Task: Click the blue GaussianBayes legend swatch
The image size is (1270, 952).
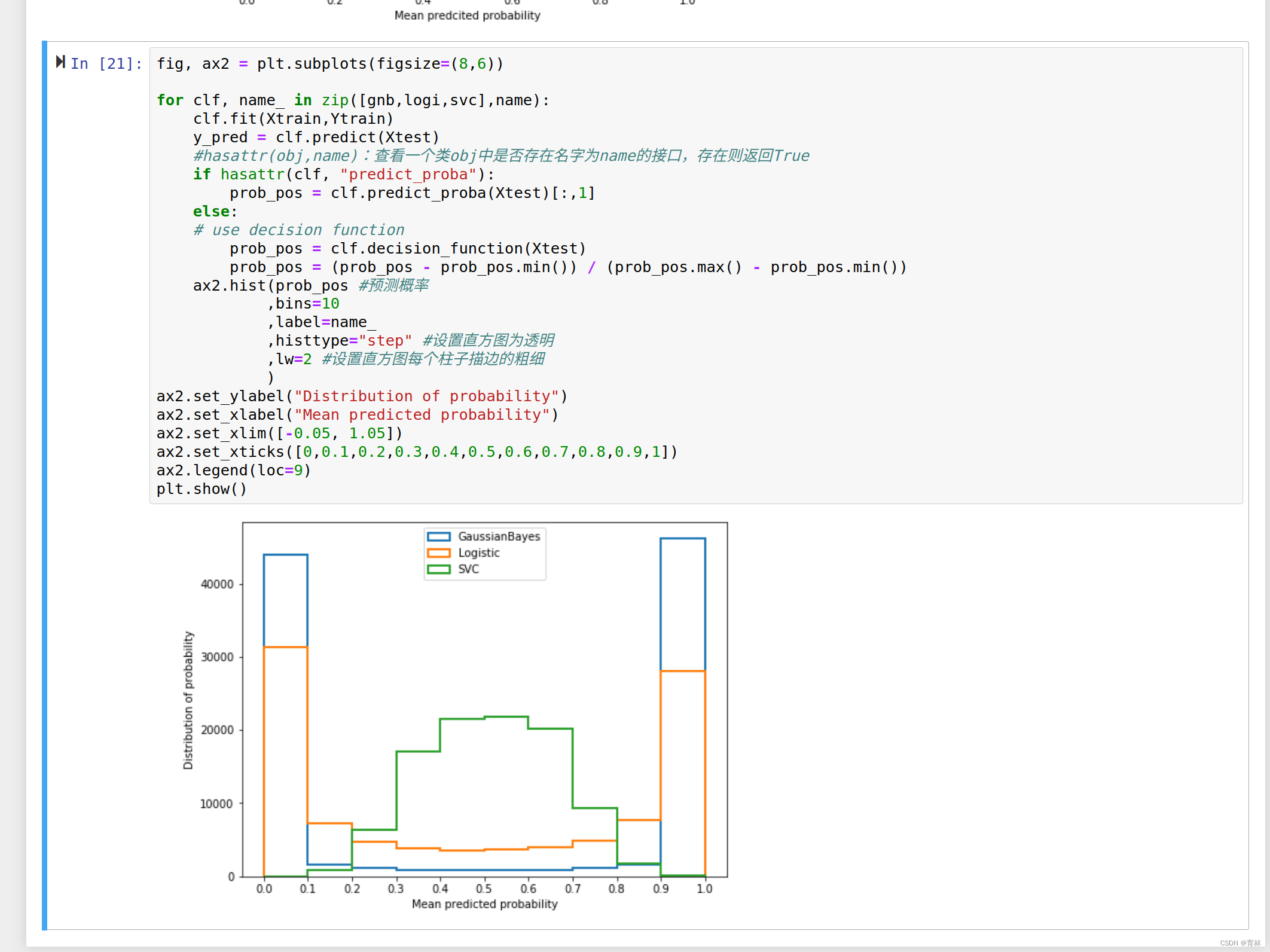Action: point(439,536)
